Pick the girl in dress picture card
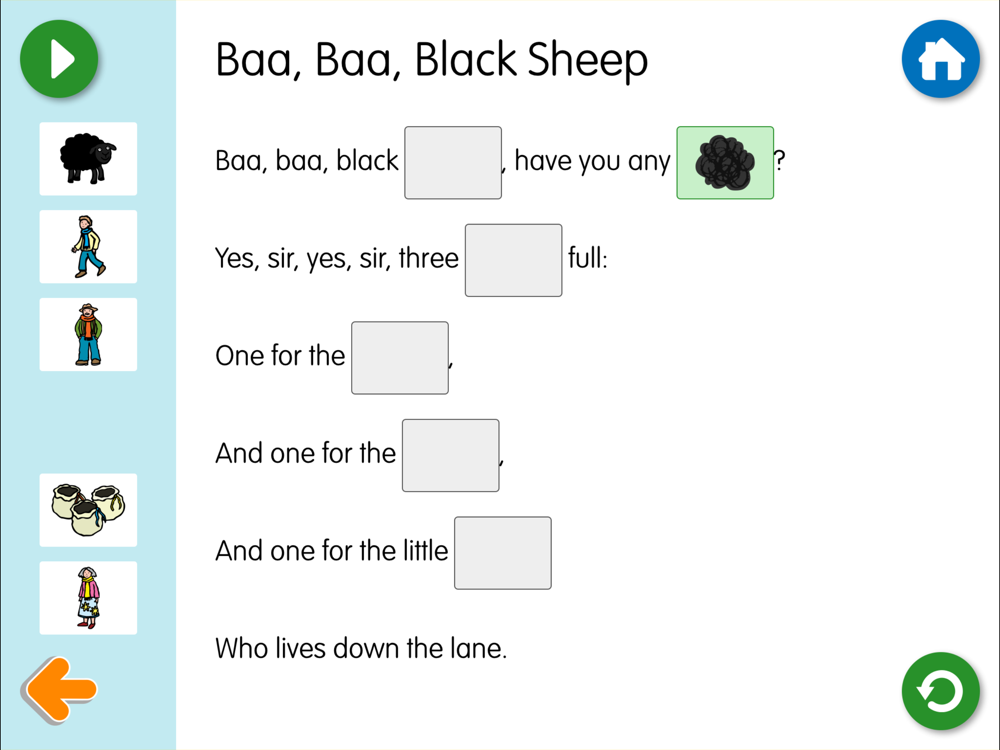 point(88,598)
